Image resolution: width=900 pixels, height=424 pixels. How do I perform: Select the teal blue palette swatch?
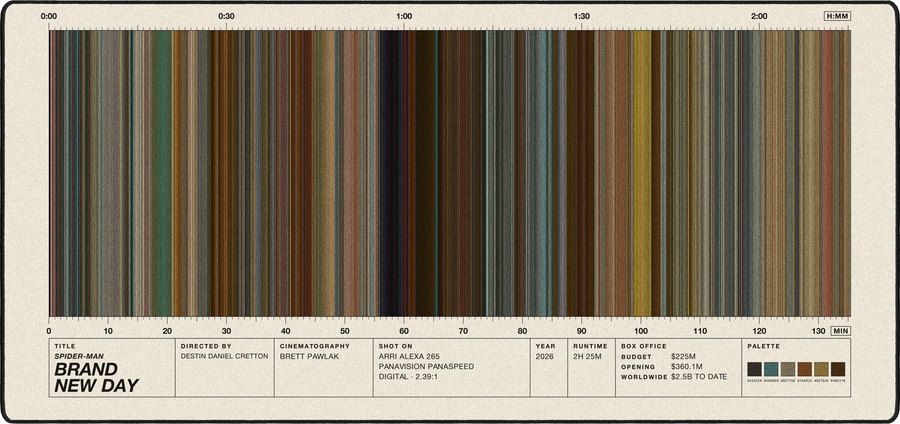point(771,369)
